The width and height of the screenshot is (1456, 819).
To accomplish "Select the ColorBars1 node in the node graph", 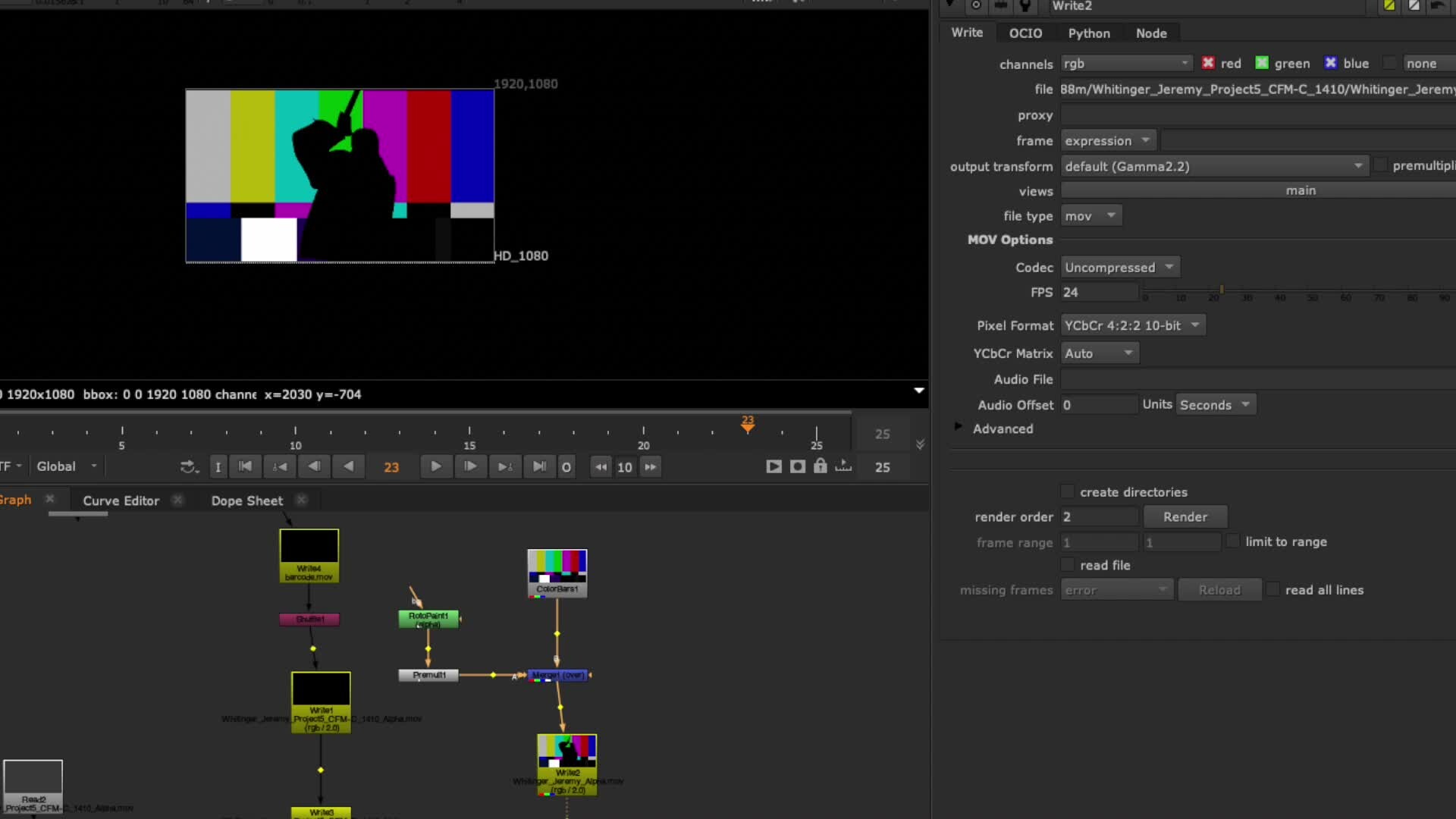I will click(x=557, y=573).
